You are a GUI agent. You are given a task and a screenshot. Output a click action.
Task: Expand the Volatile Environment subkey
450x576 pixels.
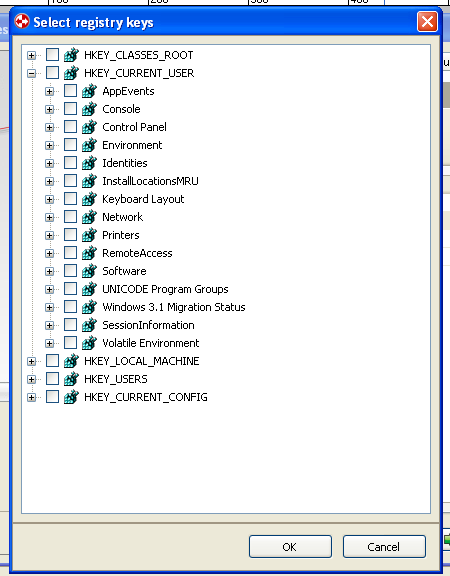click(x=50, y=343)
